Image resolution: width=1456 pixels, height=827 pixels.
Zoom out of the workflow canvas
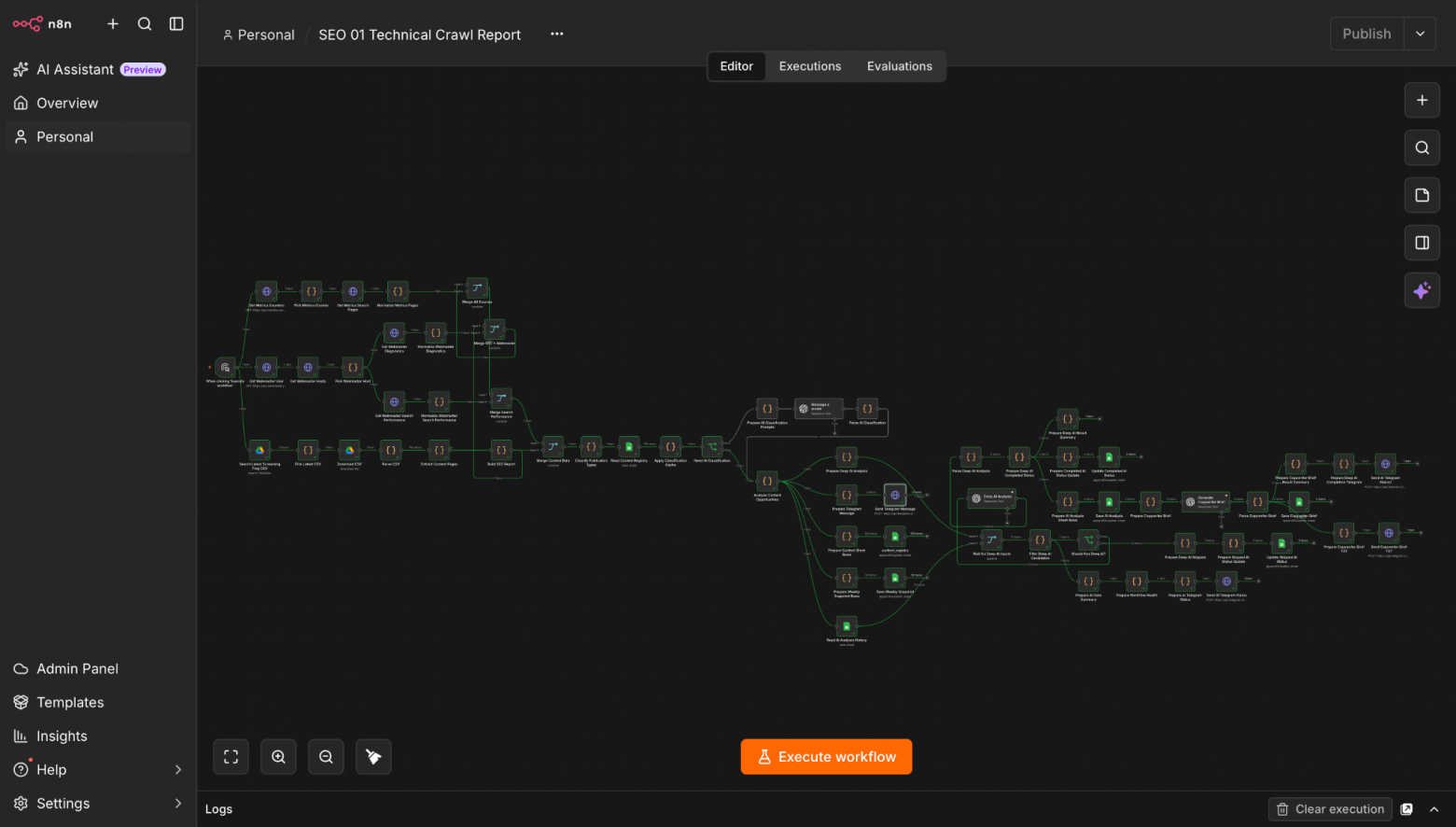tap(326, 757)
